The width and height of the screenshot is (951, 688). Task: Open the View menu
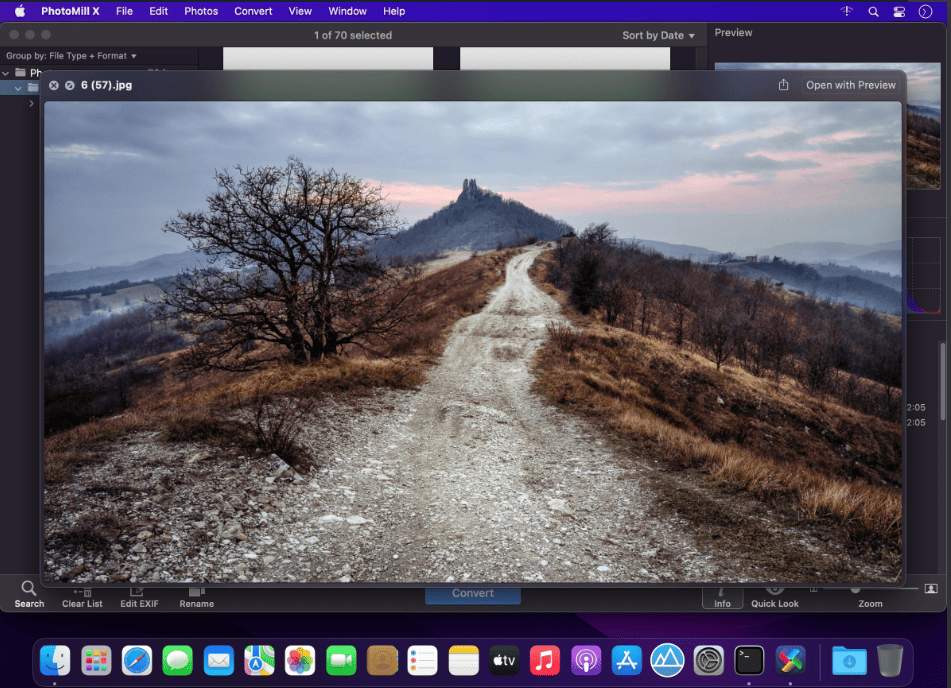pos(300,11)
